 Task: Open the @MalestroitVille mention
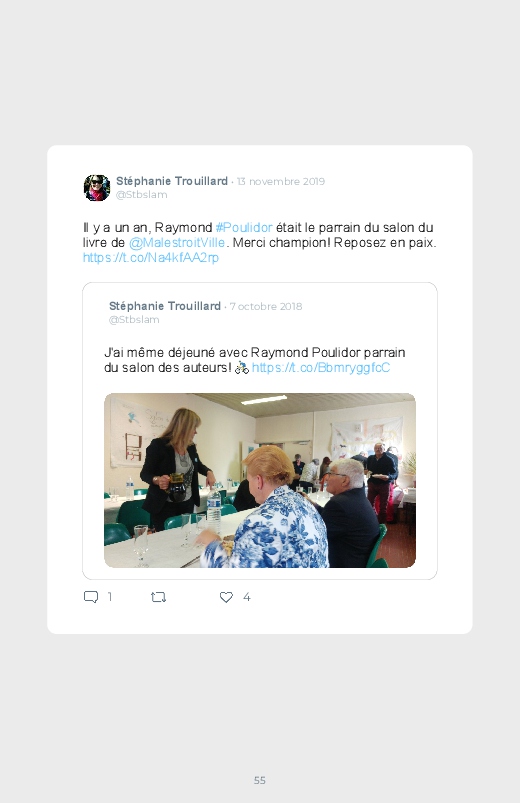tap(177, 242)
